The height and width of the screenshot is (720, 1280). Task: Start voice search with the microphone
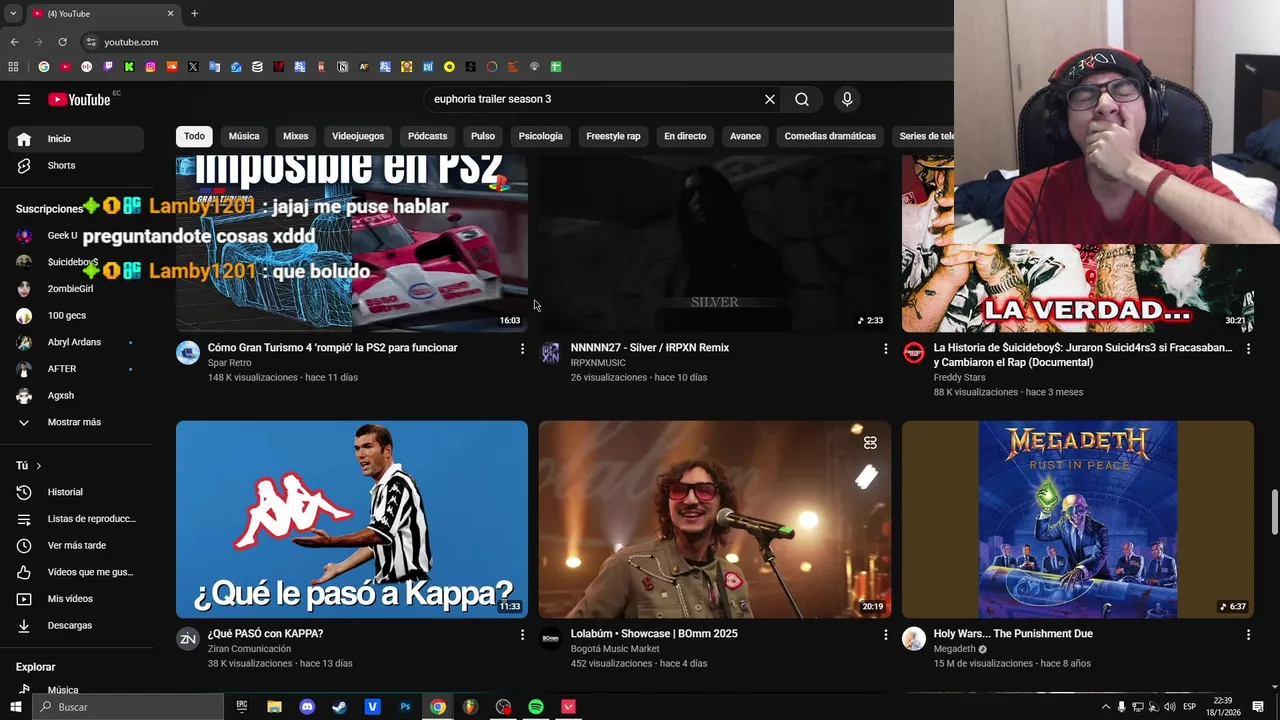click(847, 99)
